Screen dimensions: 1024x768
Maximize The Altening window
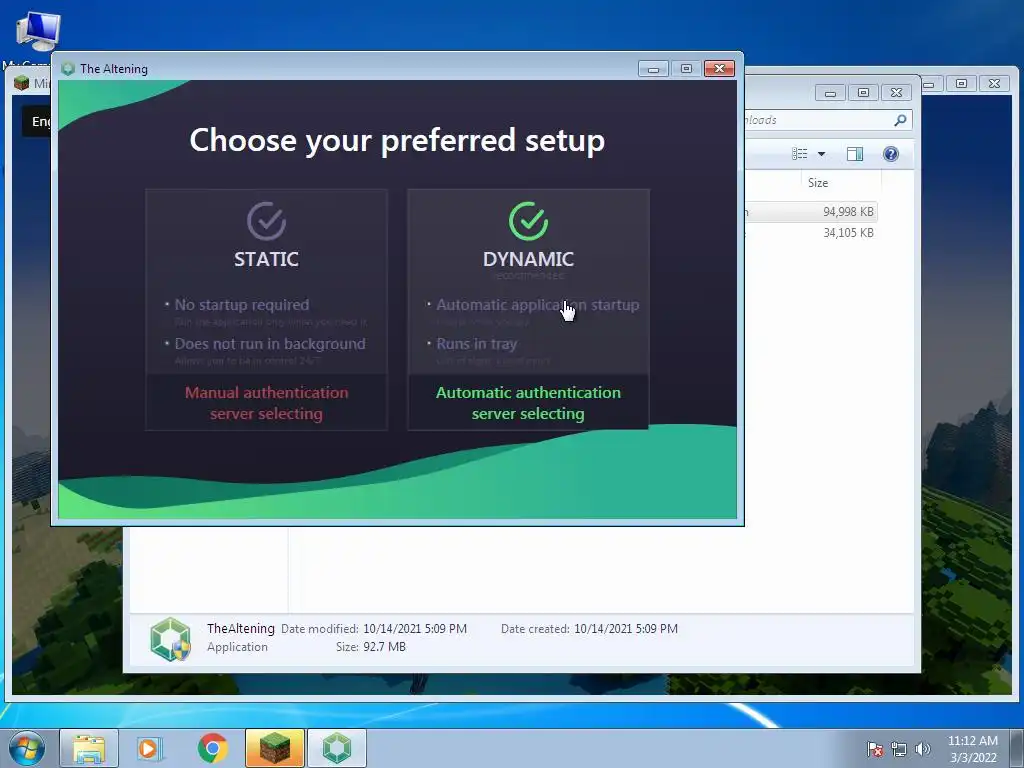686,69
